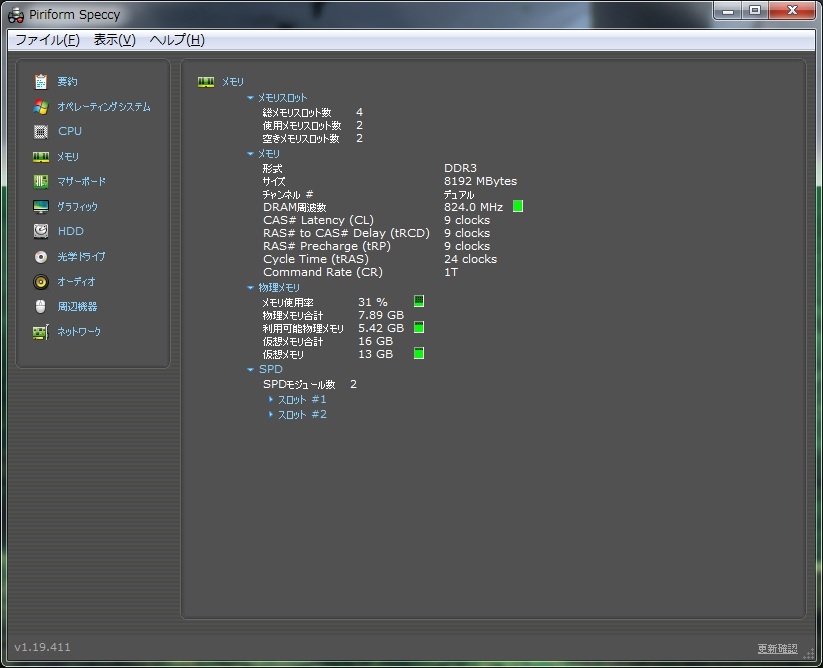Collapse the SPD section
823x668 pixels.
coord(250,369)
